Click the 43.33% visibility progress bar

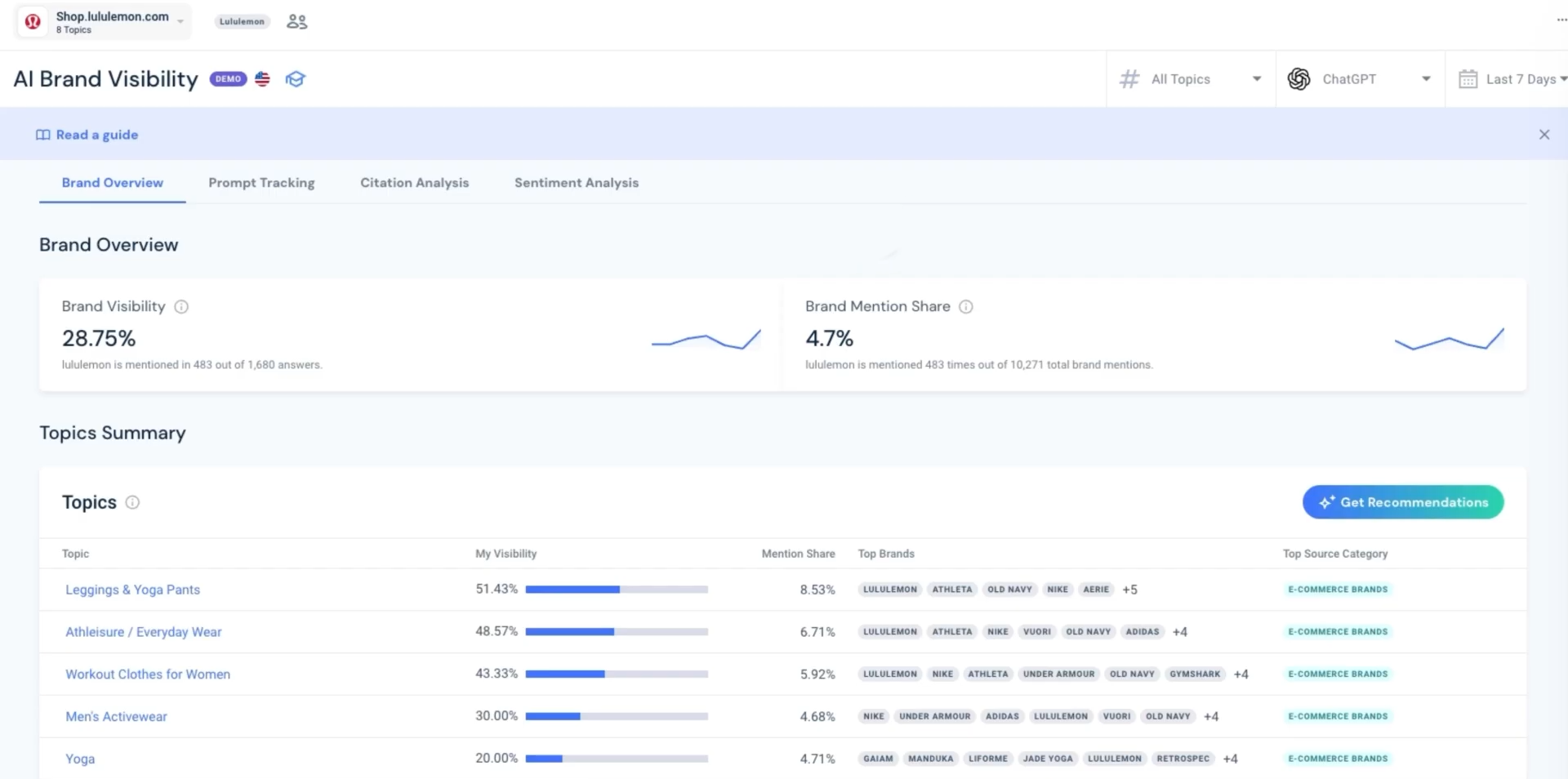pyautogui.click(x=617, y=674)
